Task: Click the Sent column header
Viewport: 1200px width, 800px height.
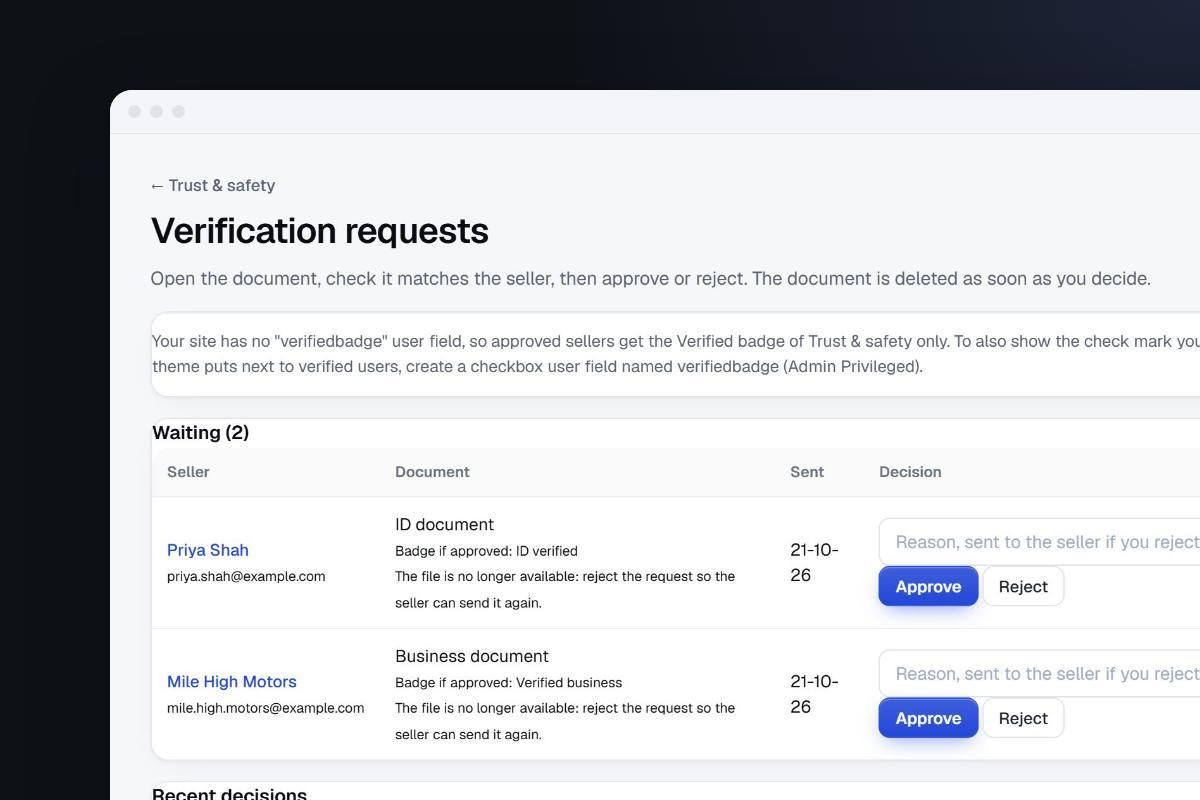Action: [807, 472]
